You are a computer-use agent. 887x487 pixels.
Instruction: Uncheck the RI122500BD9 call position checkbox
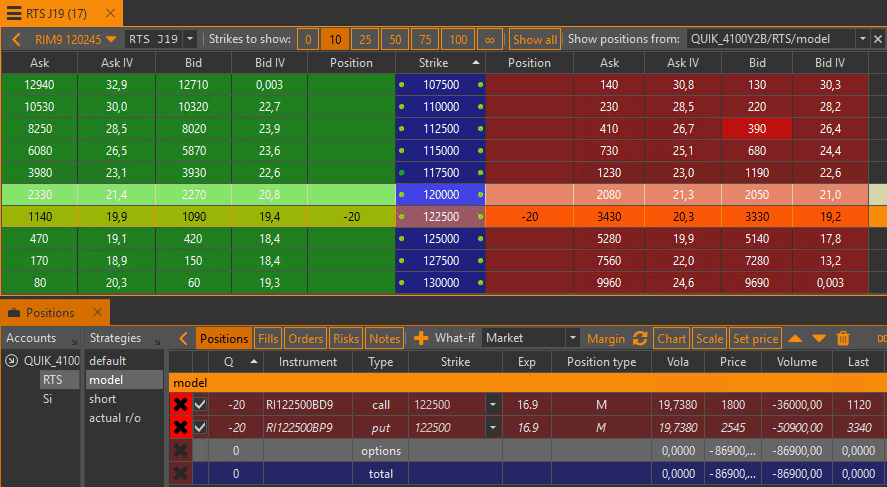click(201, 404)
